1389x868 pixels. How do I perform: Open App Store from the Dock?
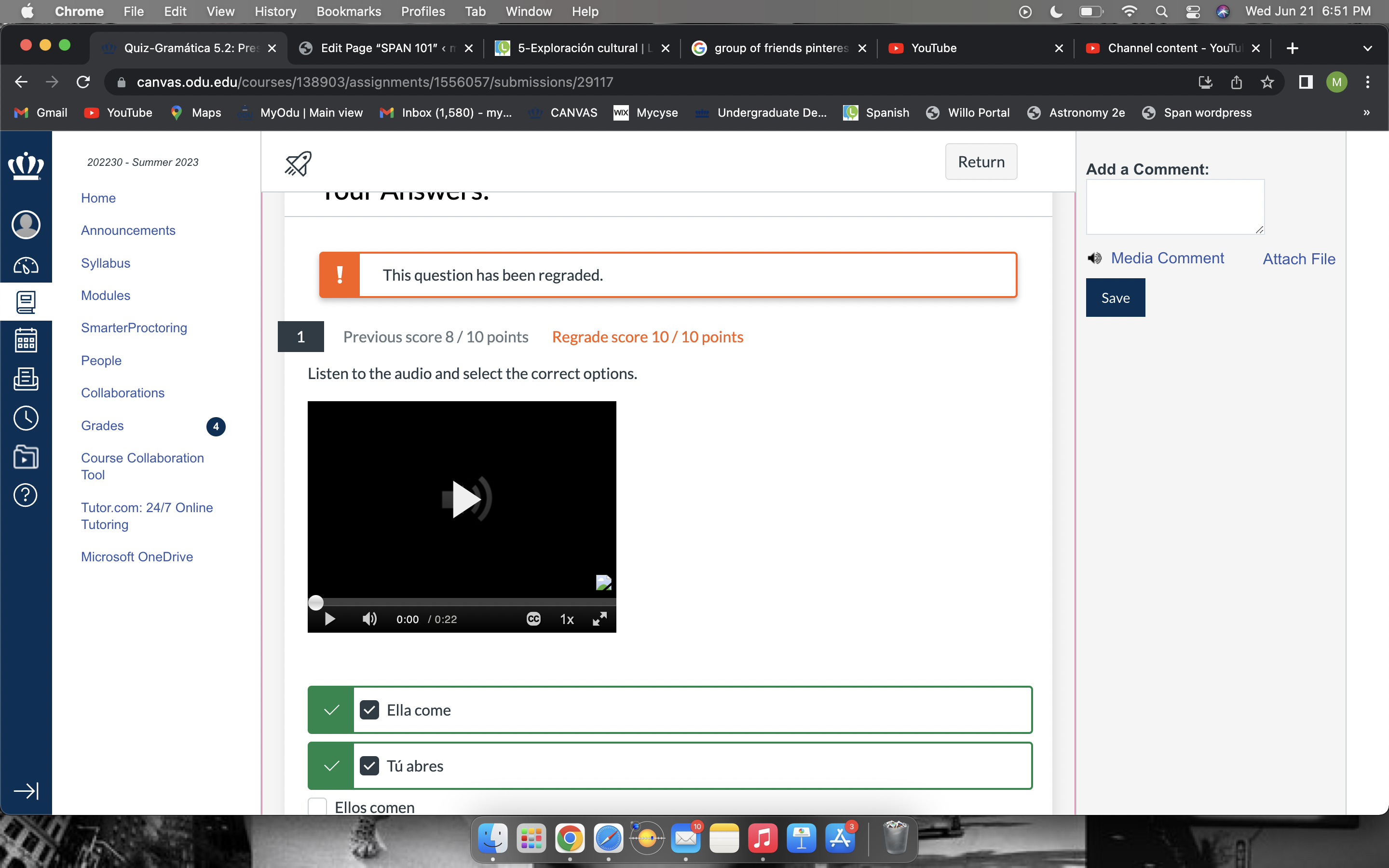click(x=840, y=839)
